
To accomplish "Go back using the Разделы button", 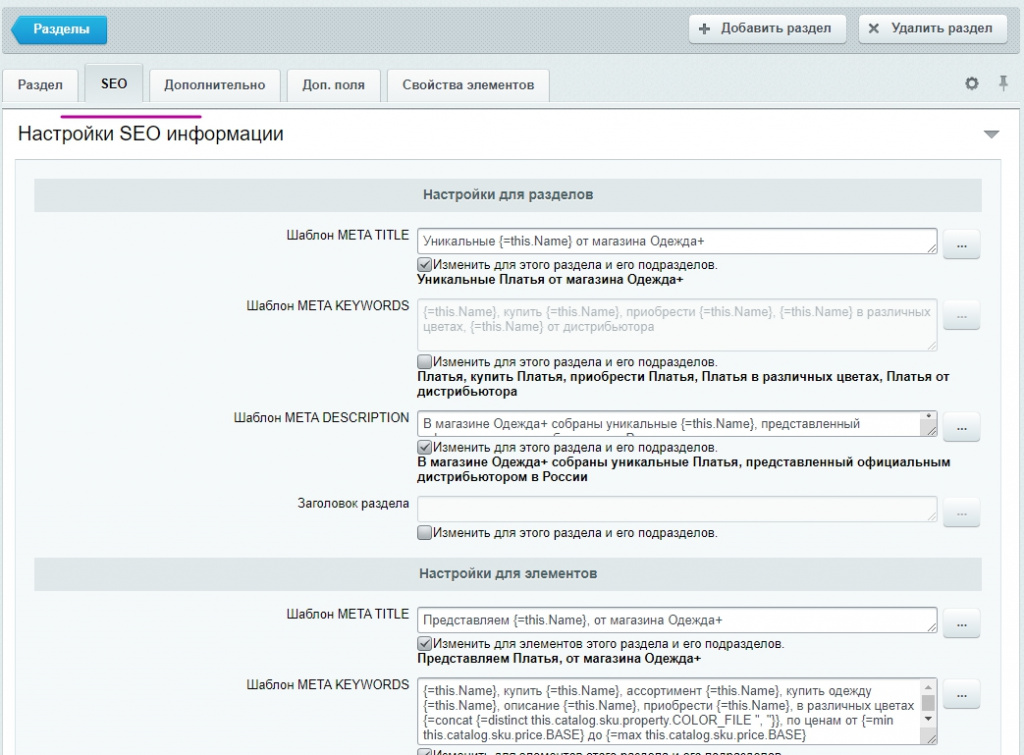I will coord(59,29).
